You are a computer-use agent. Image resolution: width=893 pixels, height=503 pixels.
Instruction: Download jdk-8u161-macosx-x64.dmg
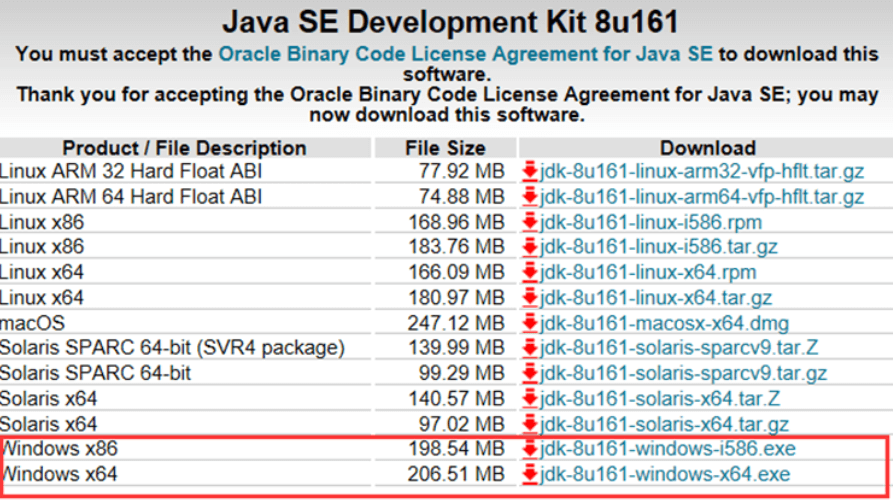pos(664,323)
